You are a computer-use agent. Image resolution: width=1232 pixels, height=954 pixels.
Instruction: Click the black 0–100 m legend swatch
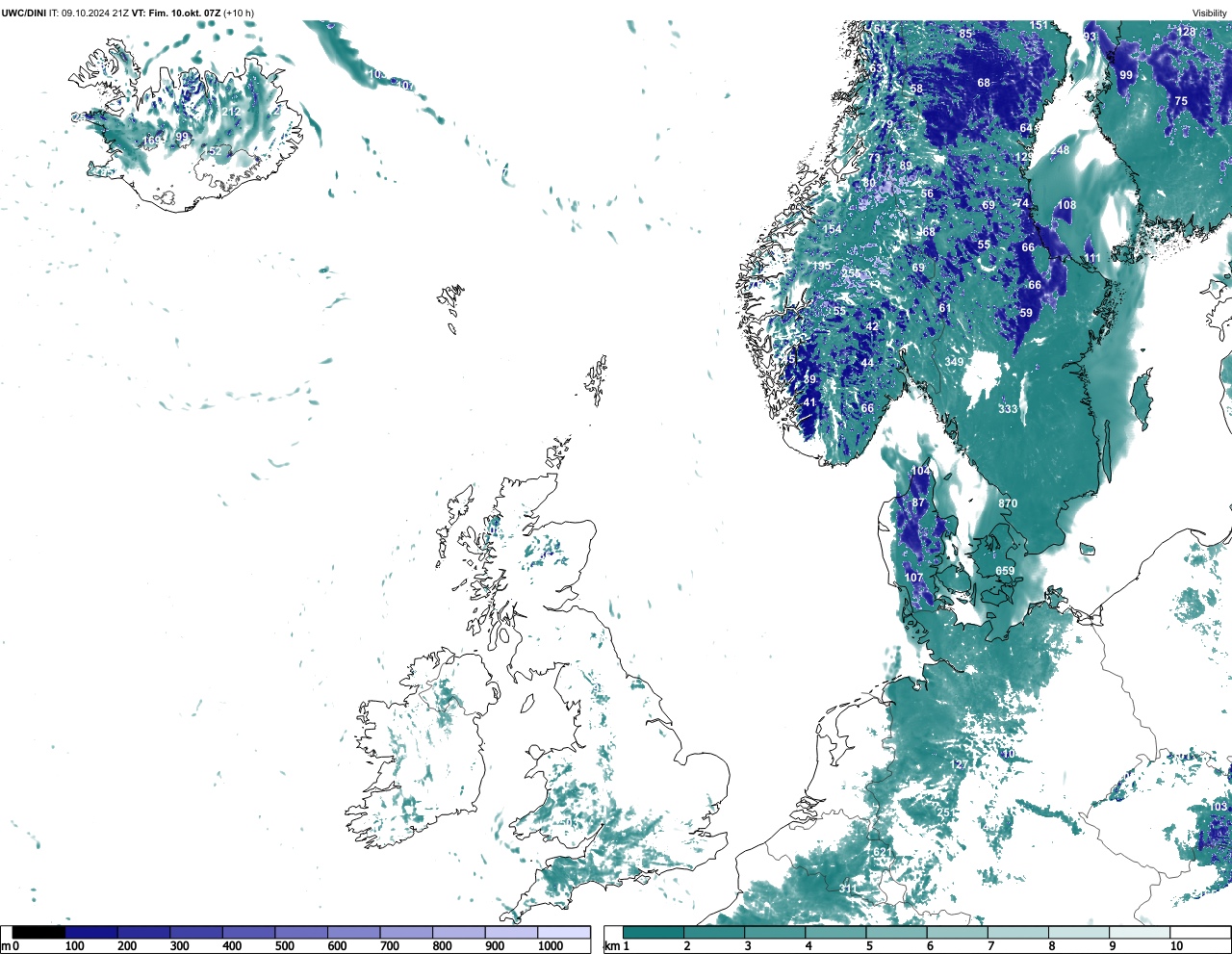coord(39,932)
